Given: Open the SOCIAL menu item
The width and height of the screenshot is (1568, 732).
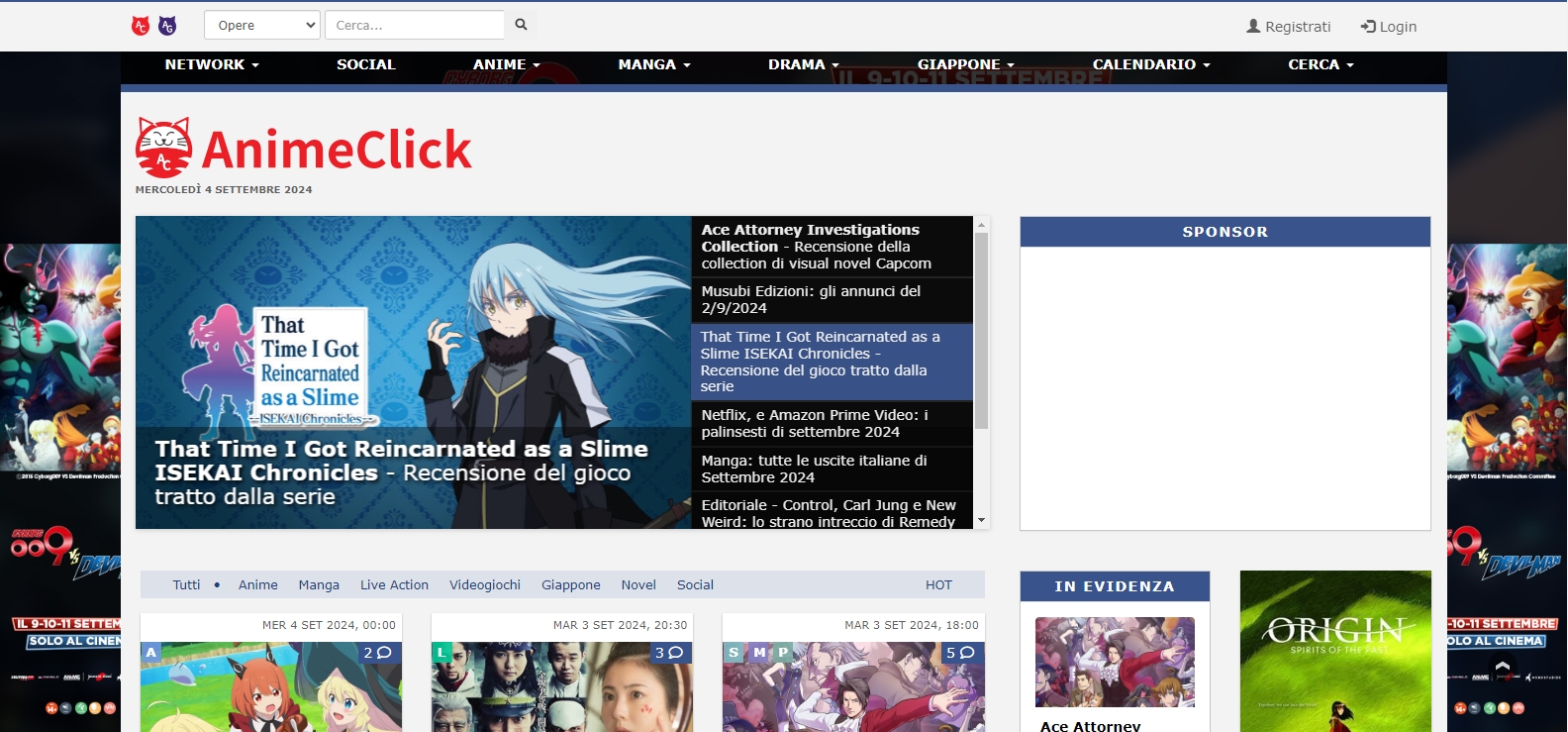Looking at the screenshot, I should pyautogui.click(x=366, y=64).
